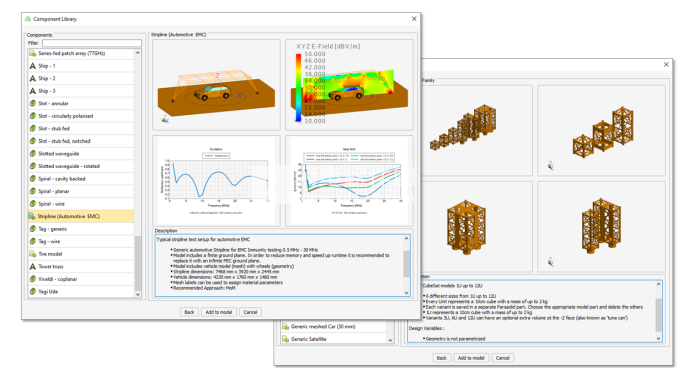Image resolution: width=681 pixels, height=368 pixels.
Task: Click the Spiral - planar component icon
Action: 33,191
